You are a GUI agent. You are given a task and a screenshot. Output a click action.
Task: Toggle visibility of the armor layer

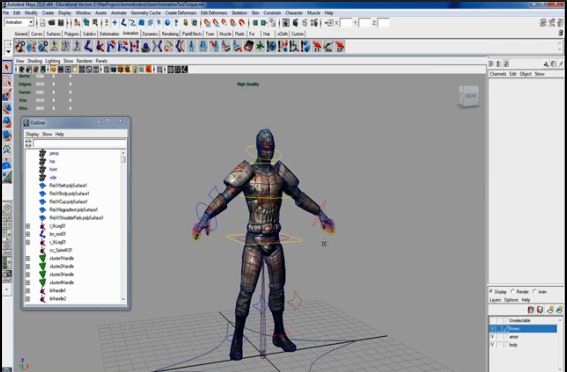[492, 337]
